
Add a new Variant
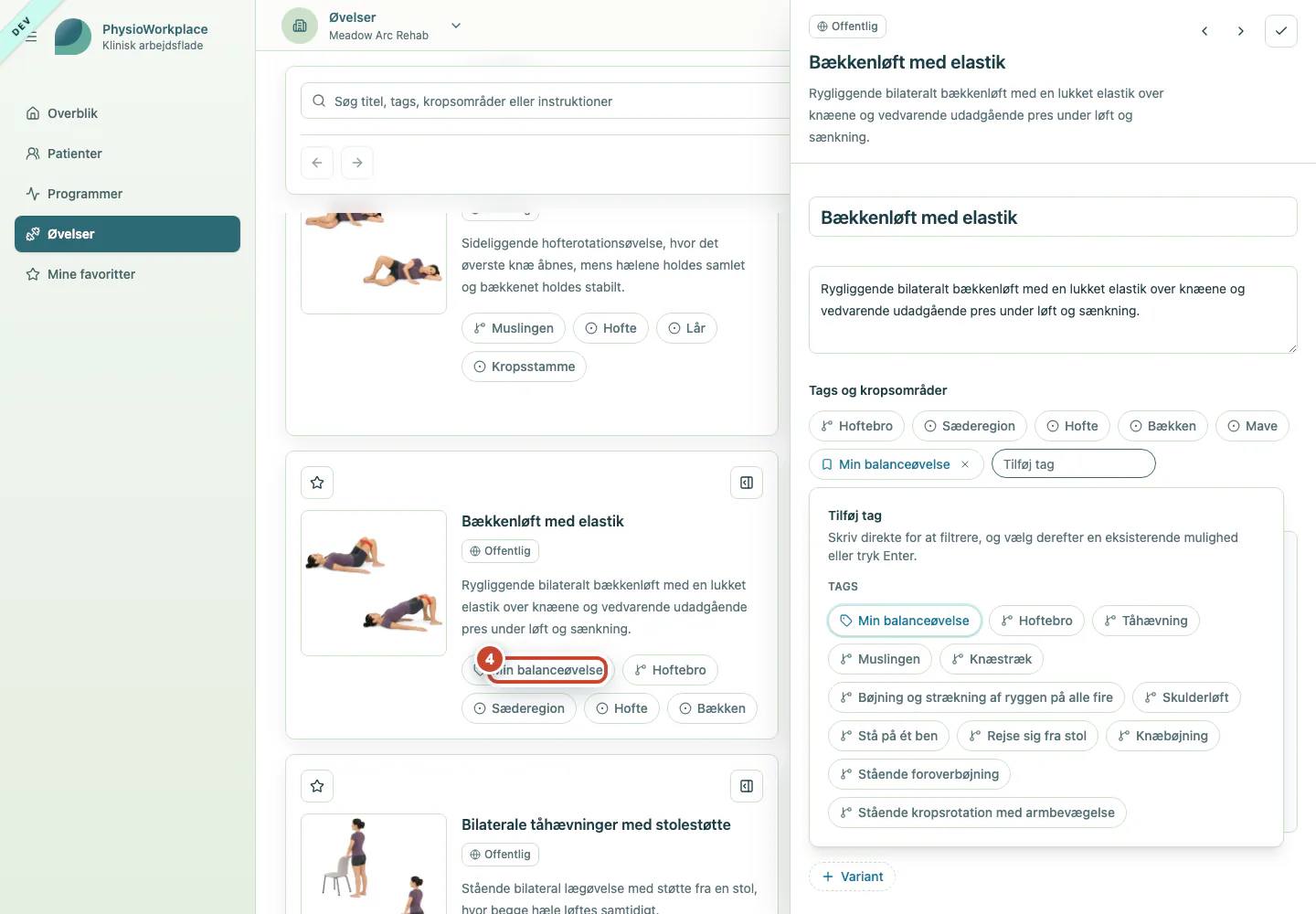pos(852,877)
